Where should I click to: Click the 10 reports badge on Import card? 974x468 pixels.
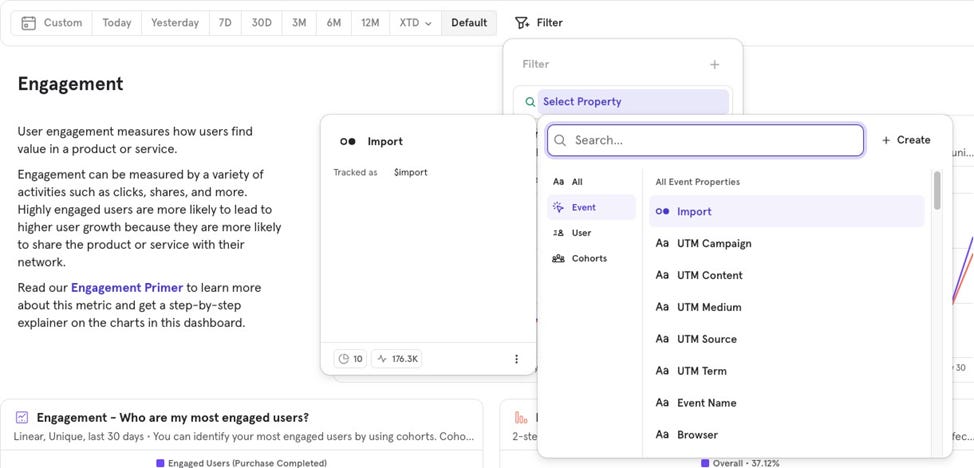pyautogui.click(x=350, y=359)
